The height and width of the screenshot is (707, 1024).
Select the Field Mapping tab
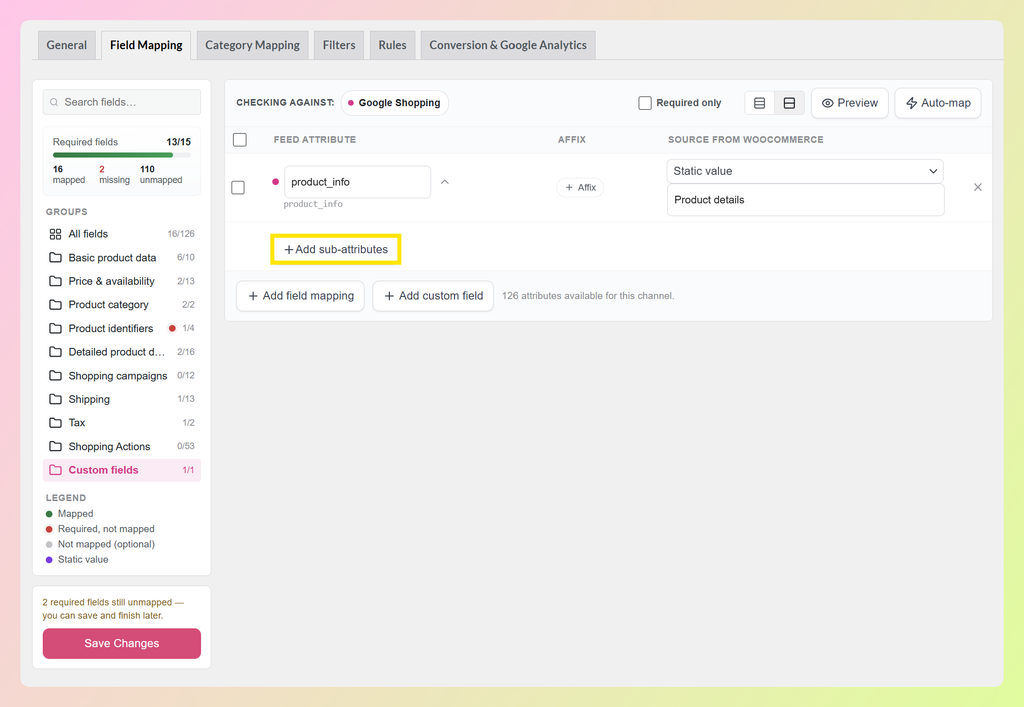(146, 45)
